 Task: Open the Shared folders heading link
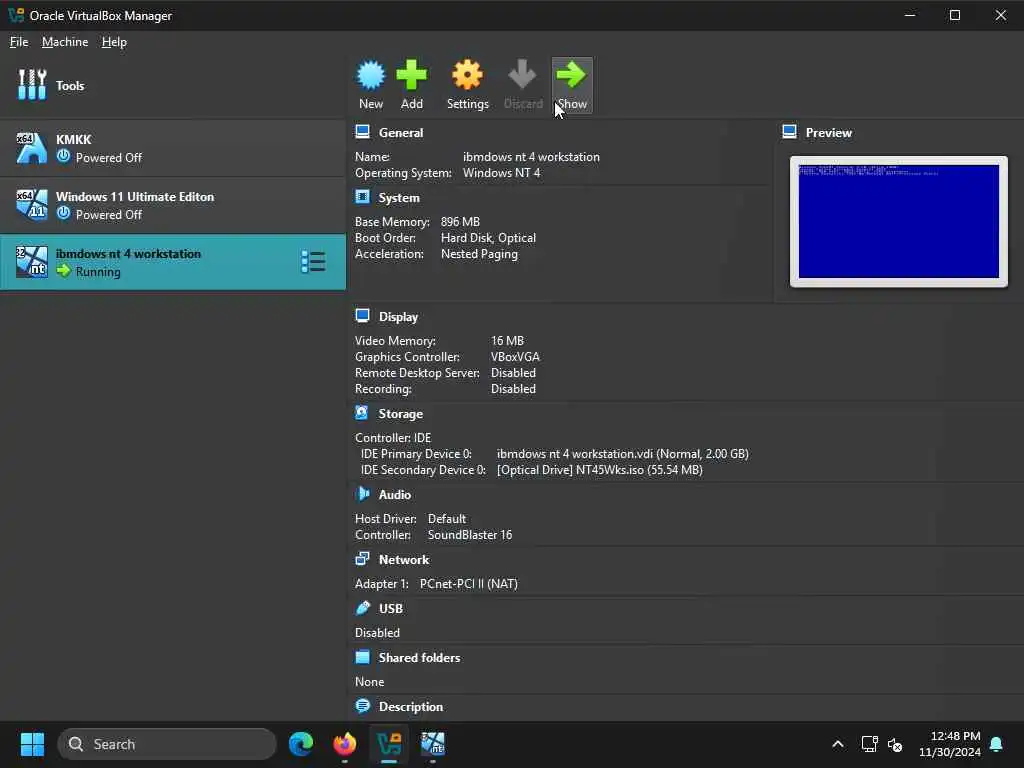click(419, 658)
